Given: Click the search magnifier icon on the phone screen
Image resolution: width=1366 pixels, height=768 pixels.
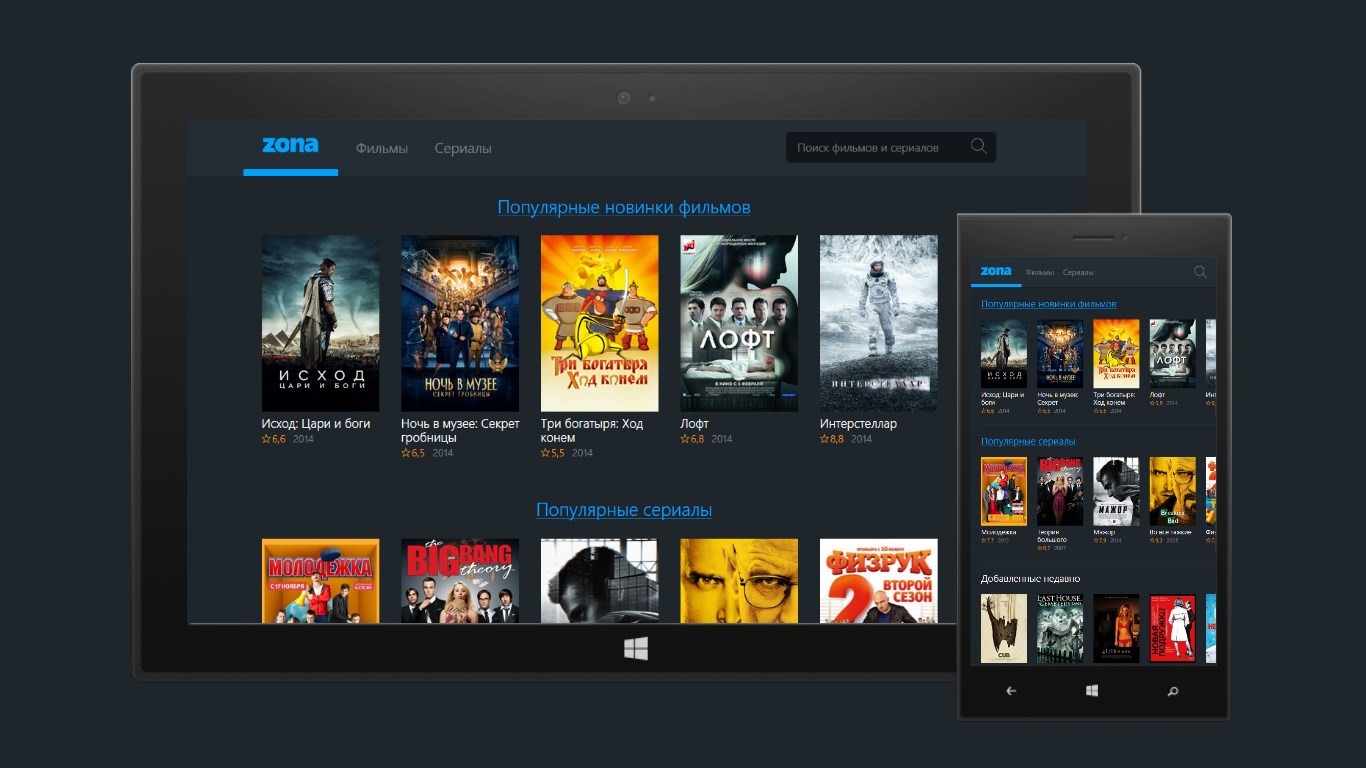Looking at the screenshot, I should (x=1199, y=271).
